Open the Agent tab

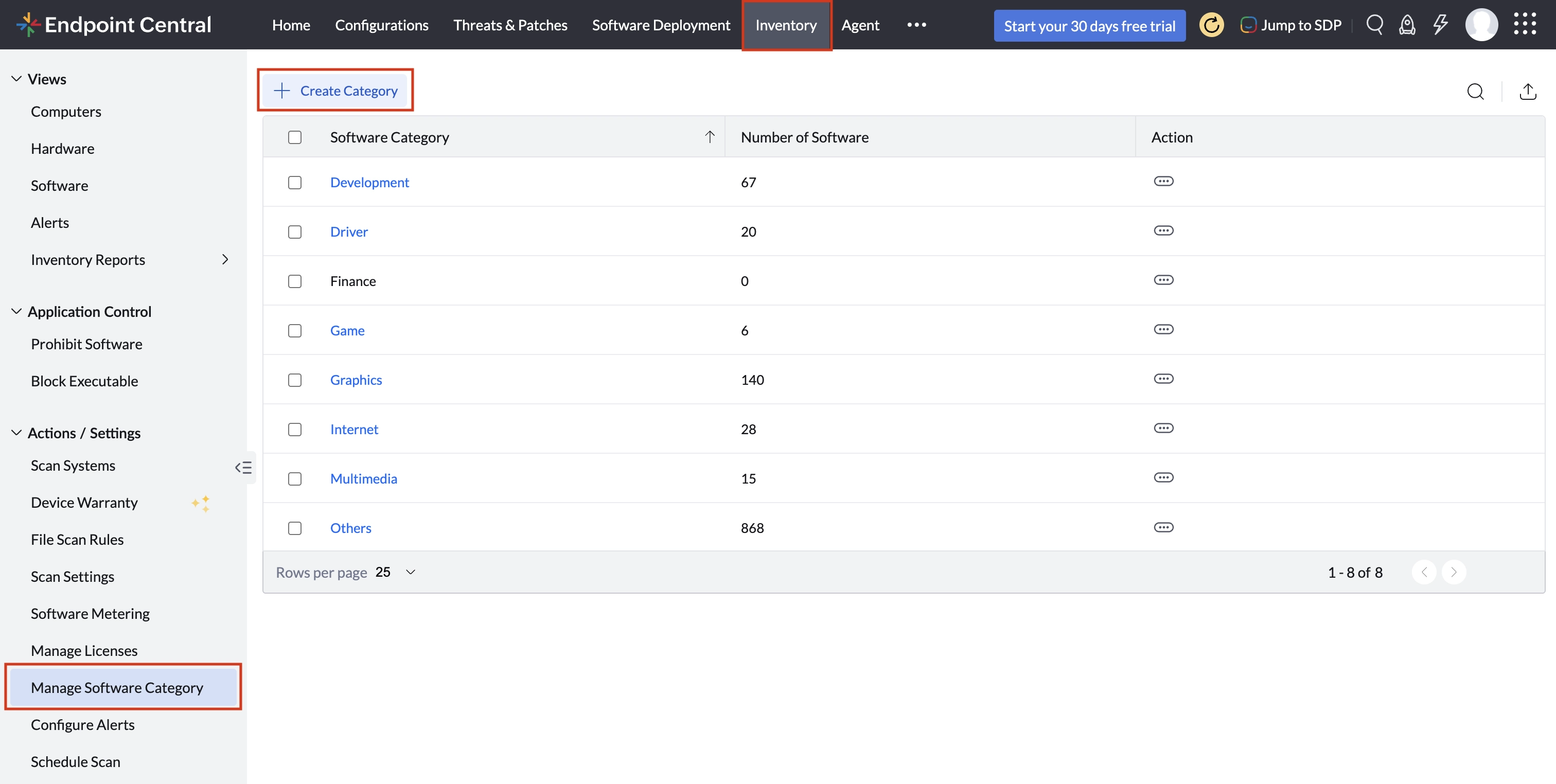pyautogui.click(x=860, y=25)
